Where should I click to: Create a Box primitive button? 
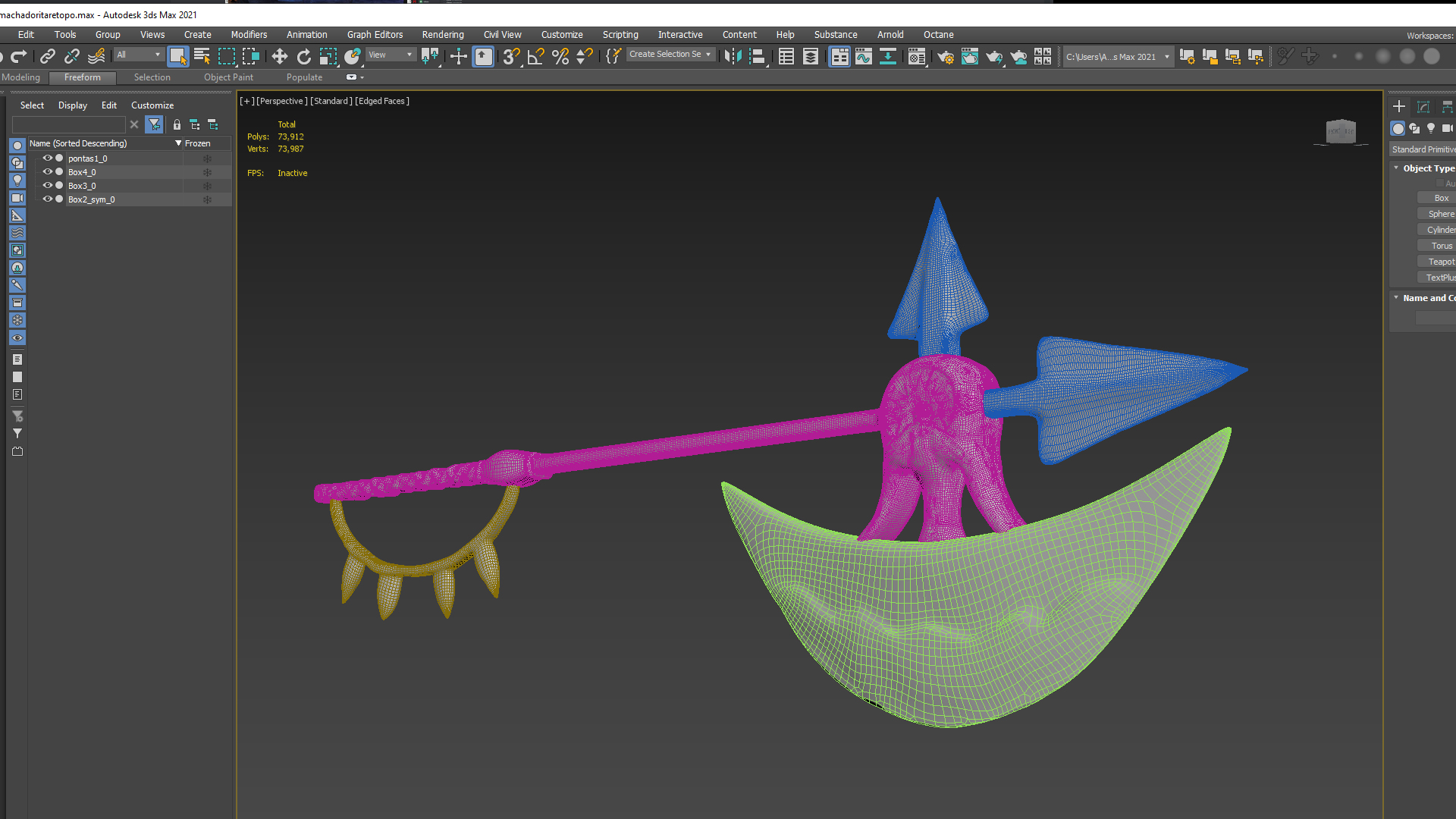[x=1436, y=198]
